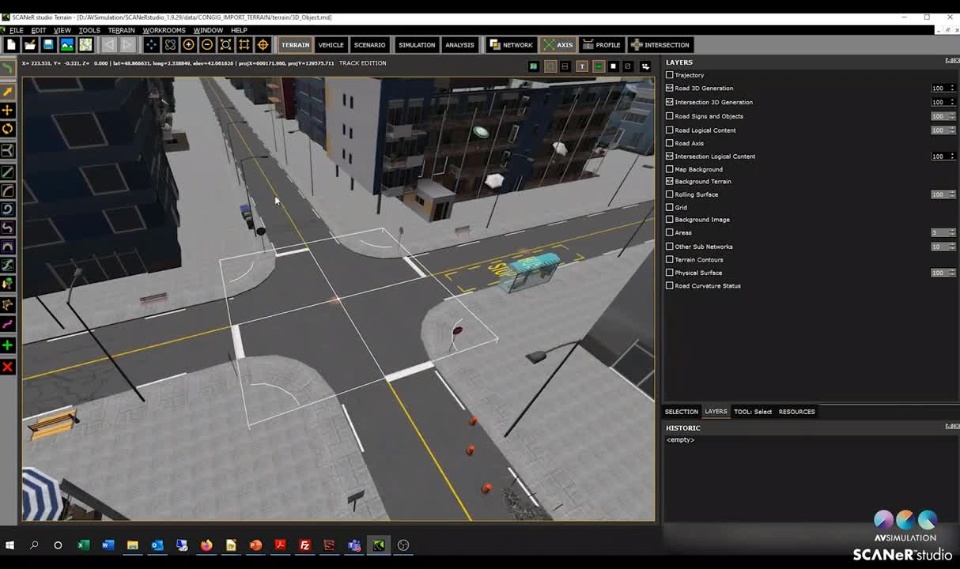Enable the Road Logical Content layer
The image size is (960, 569).
(x=669, y=130)
